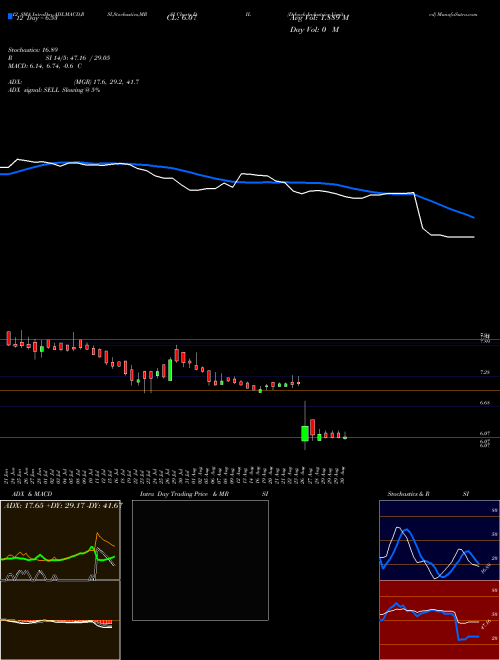The height and width of the screenshot is (660, 500).
Task: Click the white price line at its final value
Action: point(474,237)
